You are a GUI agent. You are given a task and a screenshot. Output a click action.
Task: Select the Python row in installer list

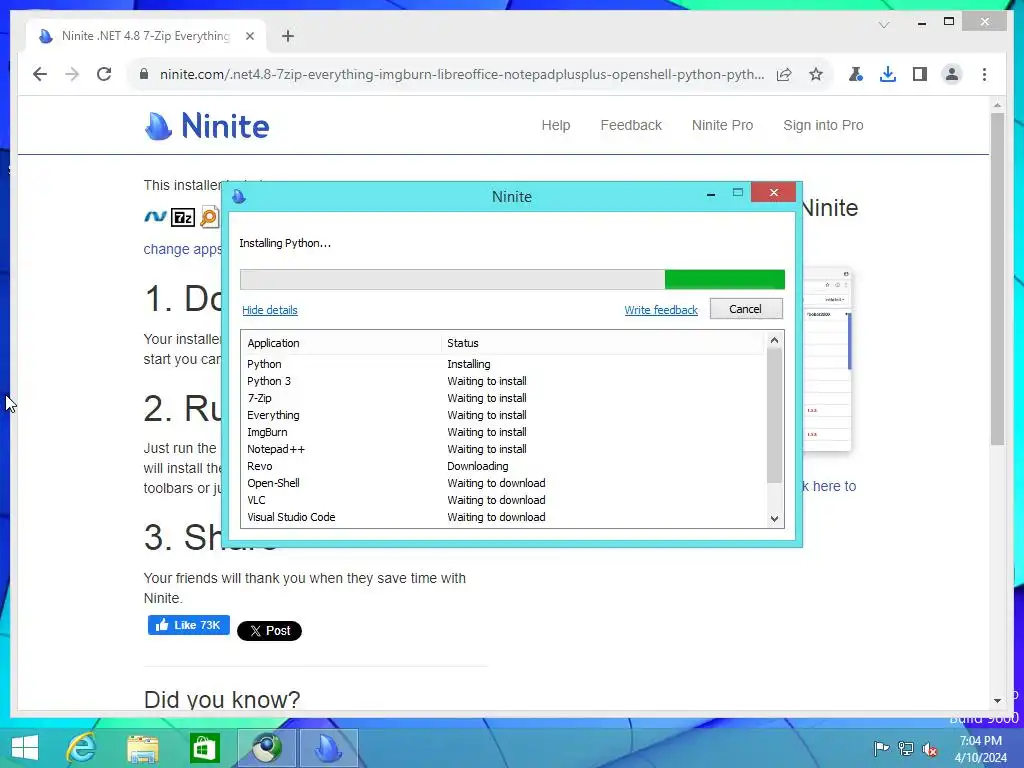click(x=504, y=364)
